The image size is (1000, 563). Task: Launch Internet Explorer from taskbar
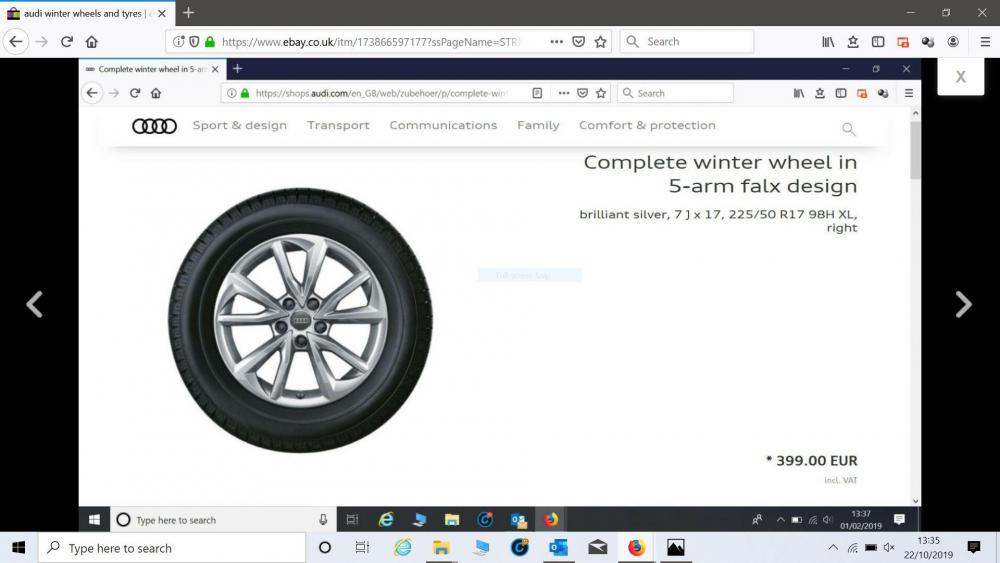[x=402, y=548]
